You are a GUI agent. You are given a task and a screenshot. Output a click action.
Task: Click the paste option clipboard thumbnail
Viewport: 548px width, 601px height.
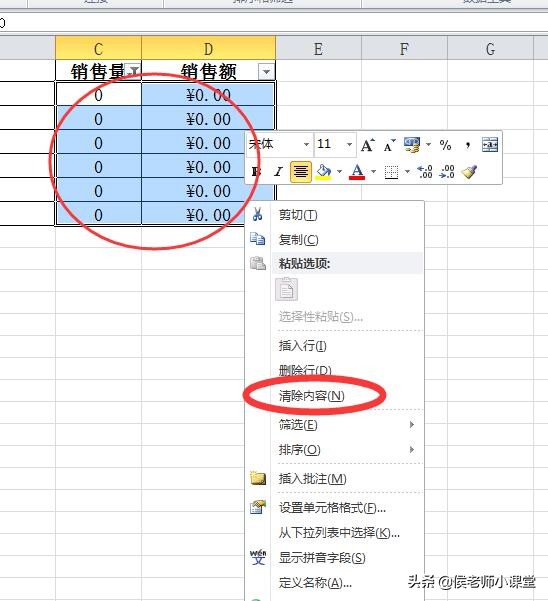(x=286, y=289)
